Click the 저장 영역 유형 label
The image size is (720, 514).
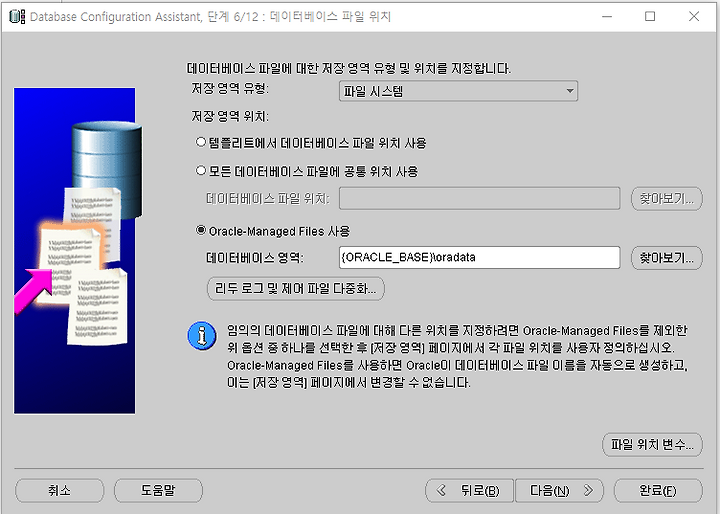pos(230,88)
